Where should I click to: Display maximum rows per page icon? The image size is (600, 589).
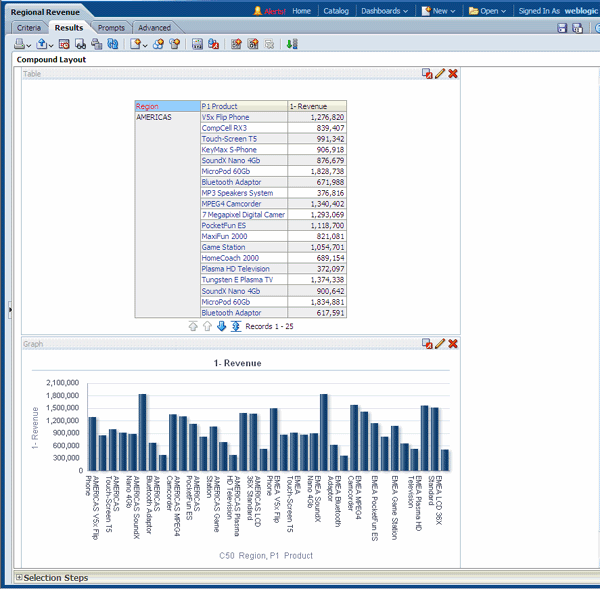pos(236,326)
